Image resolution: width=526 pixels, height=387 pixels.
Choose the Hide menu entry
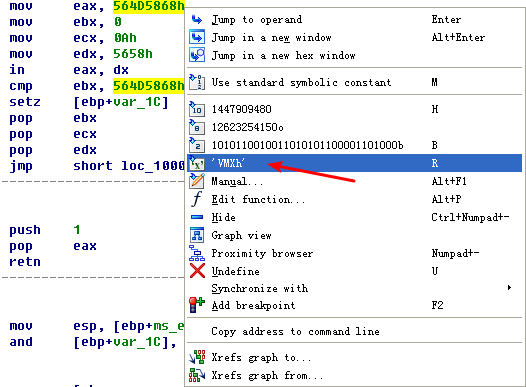click(355, 217)
